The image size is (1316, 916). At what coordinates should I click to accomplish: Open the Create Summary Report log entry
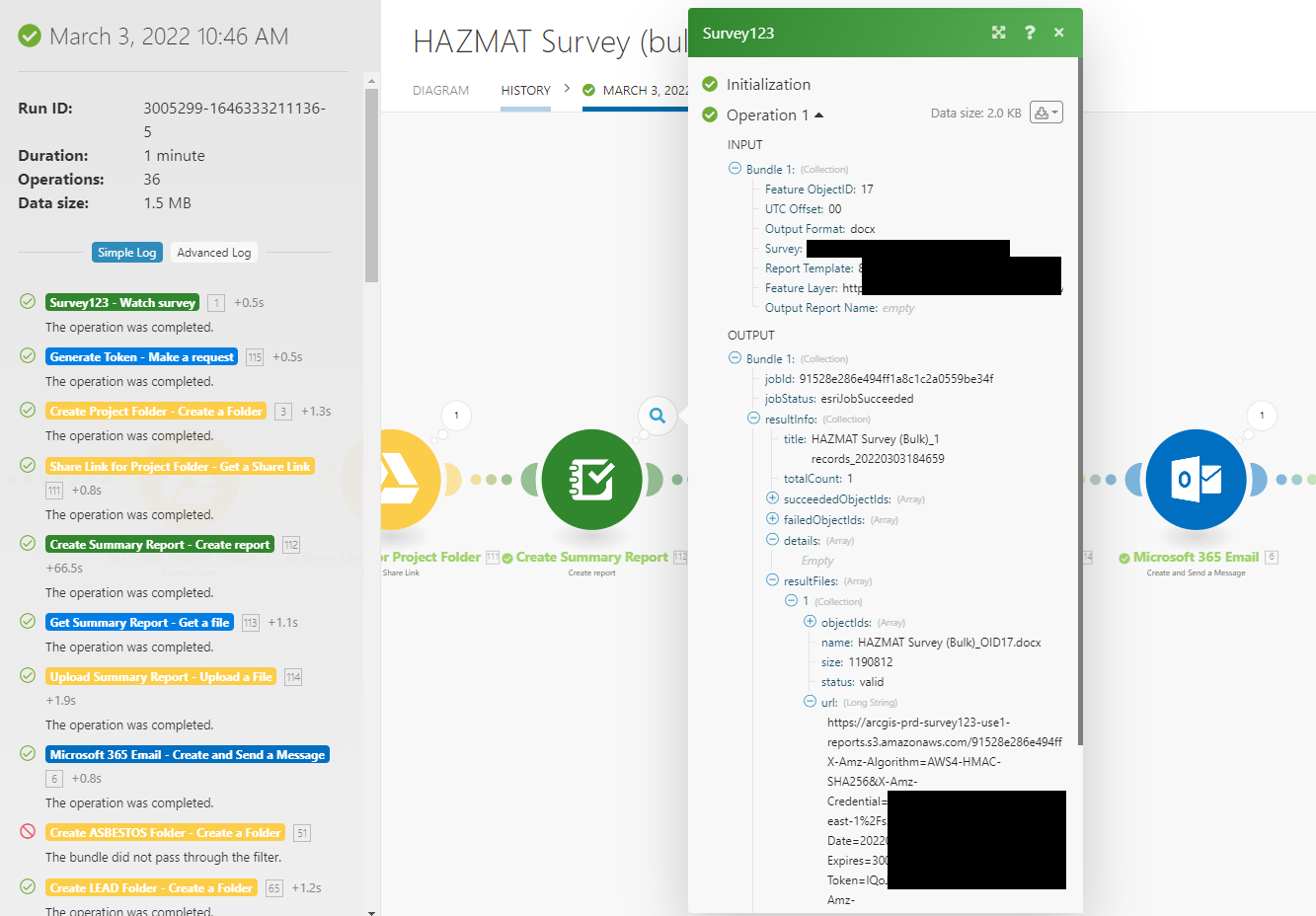pyautogui.click(x=159, y=544)
